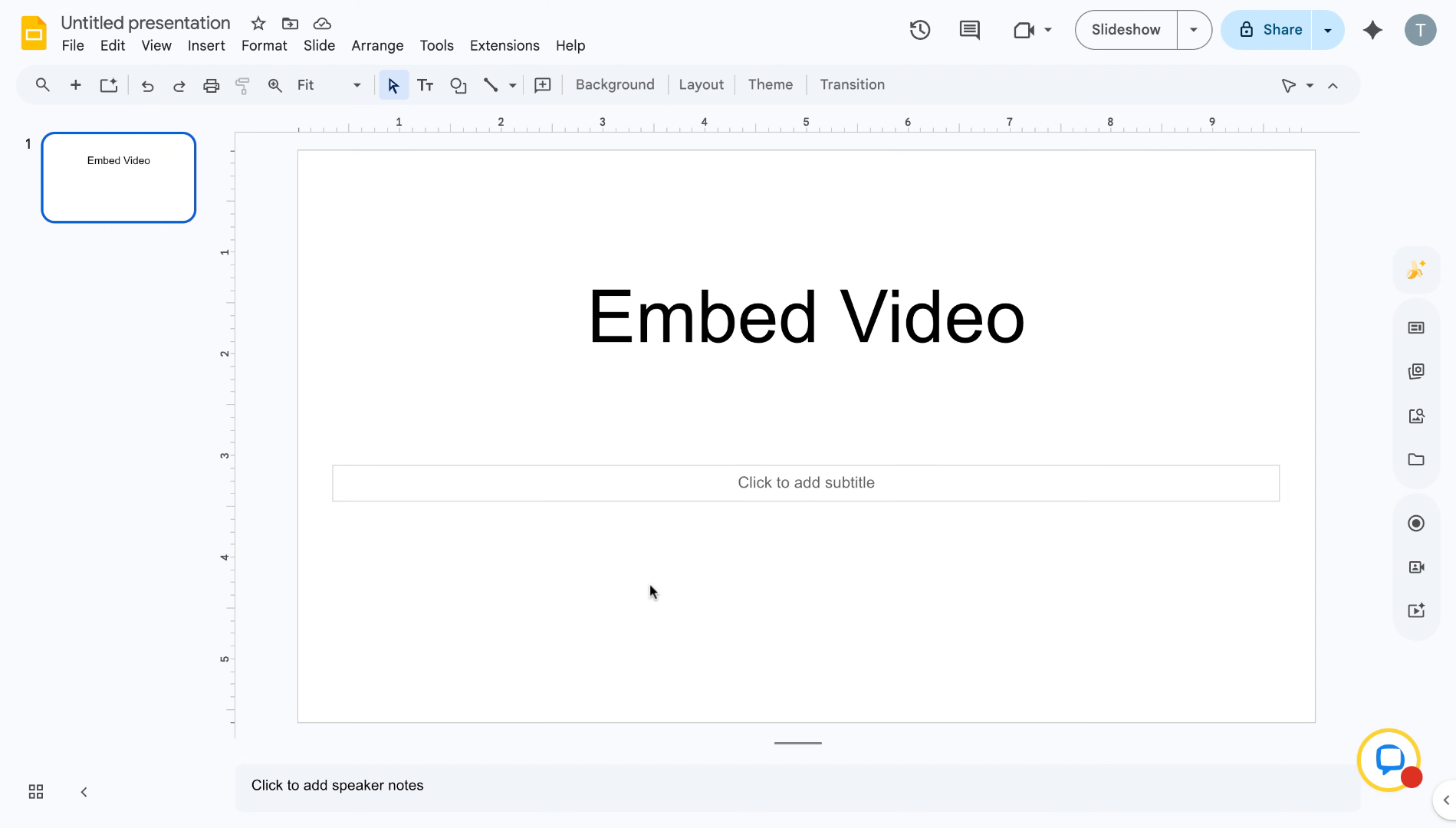Undo the last action
The width and height of the screenshot is (1456, 828).
[148, 85]
